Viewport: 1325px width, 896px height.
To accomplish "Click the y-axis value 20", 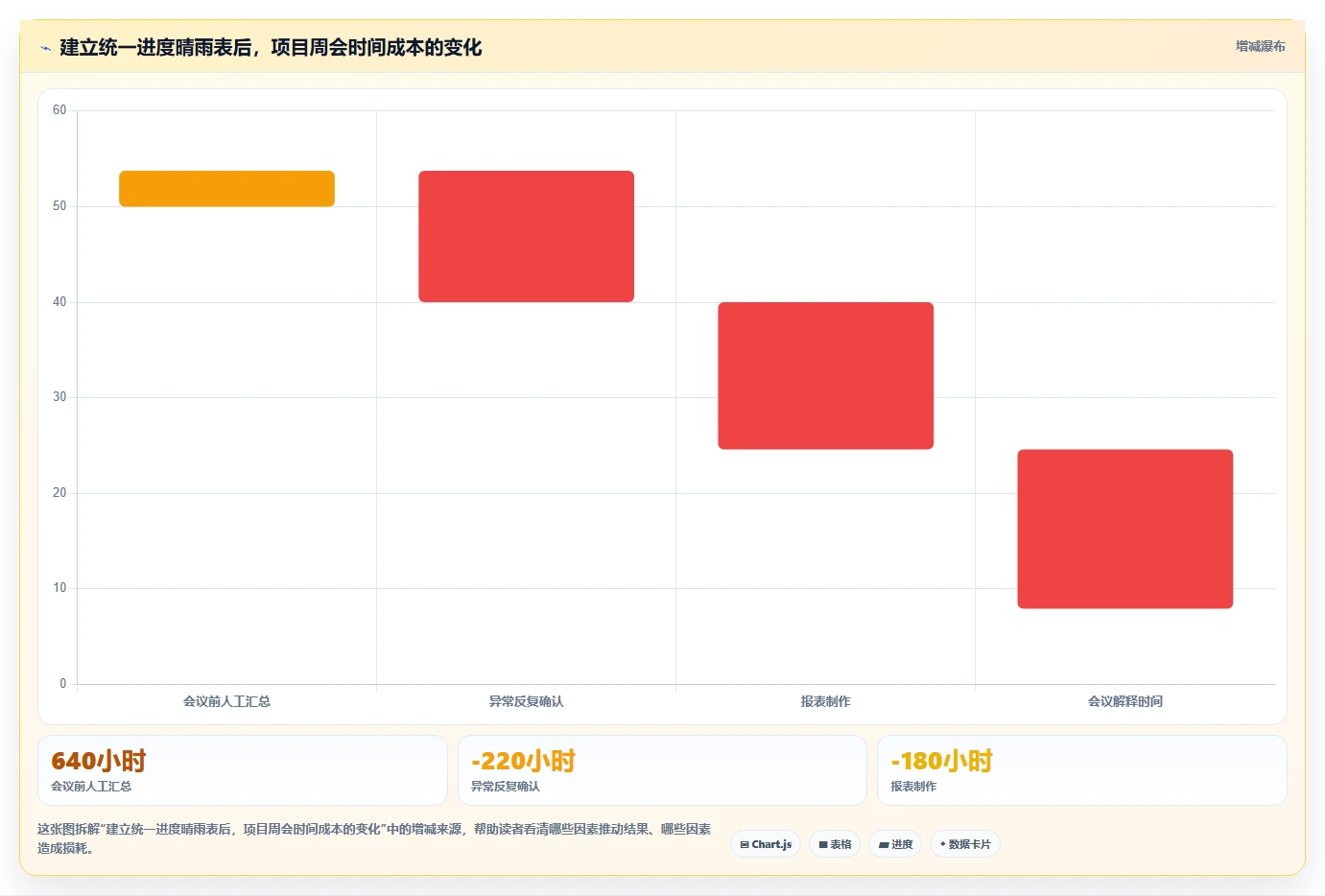I will (x=59, y=493).
